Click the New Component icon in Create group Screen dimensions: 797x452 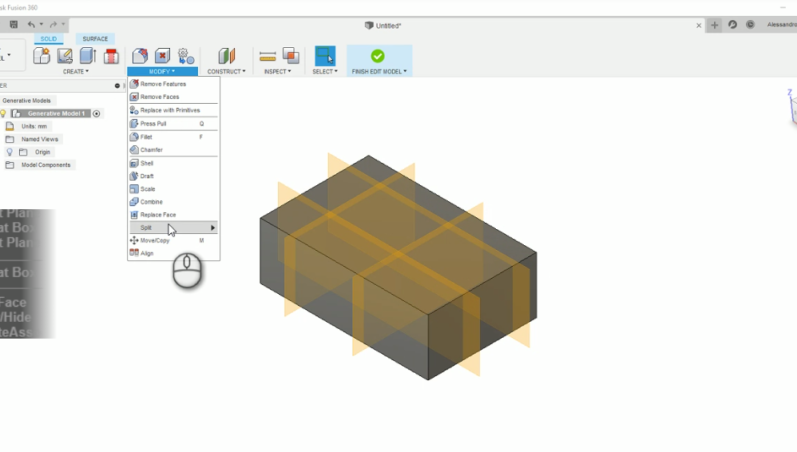(x=42, y=56)
